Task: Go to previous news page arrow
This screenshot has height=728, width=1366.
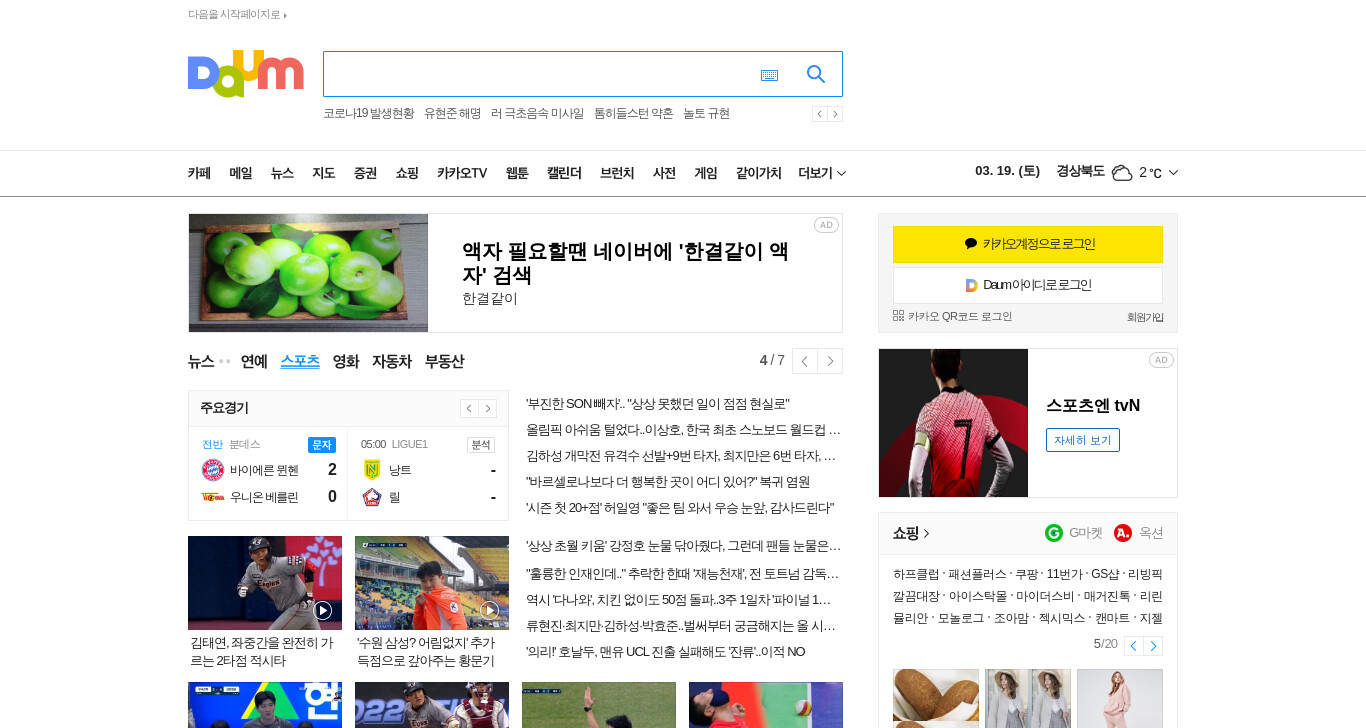Action: pos(805,361)
